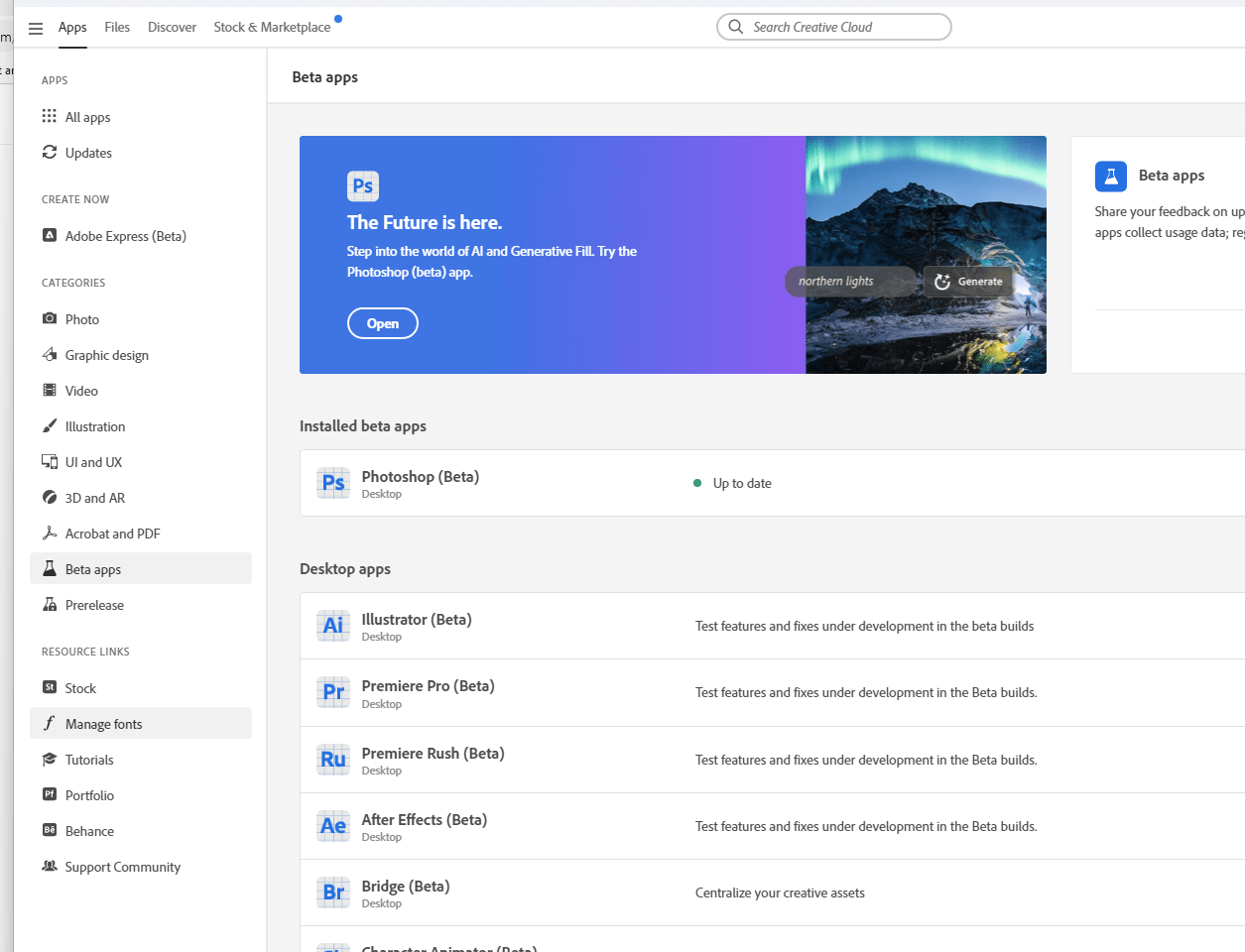
Task: Open the Acrobat and PDF category
Action: (110, 533)
